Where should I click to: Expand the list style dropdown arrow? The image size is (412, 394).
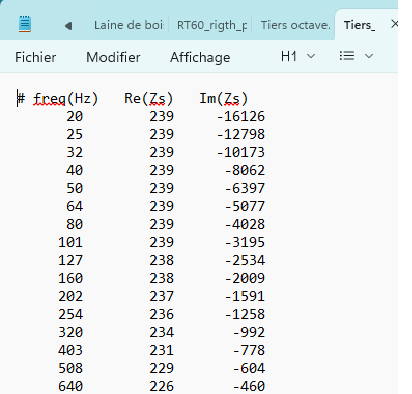click(x=369, y=56)
